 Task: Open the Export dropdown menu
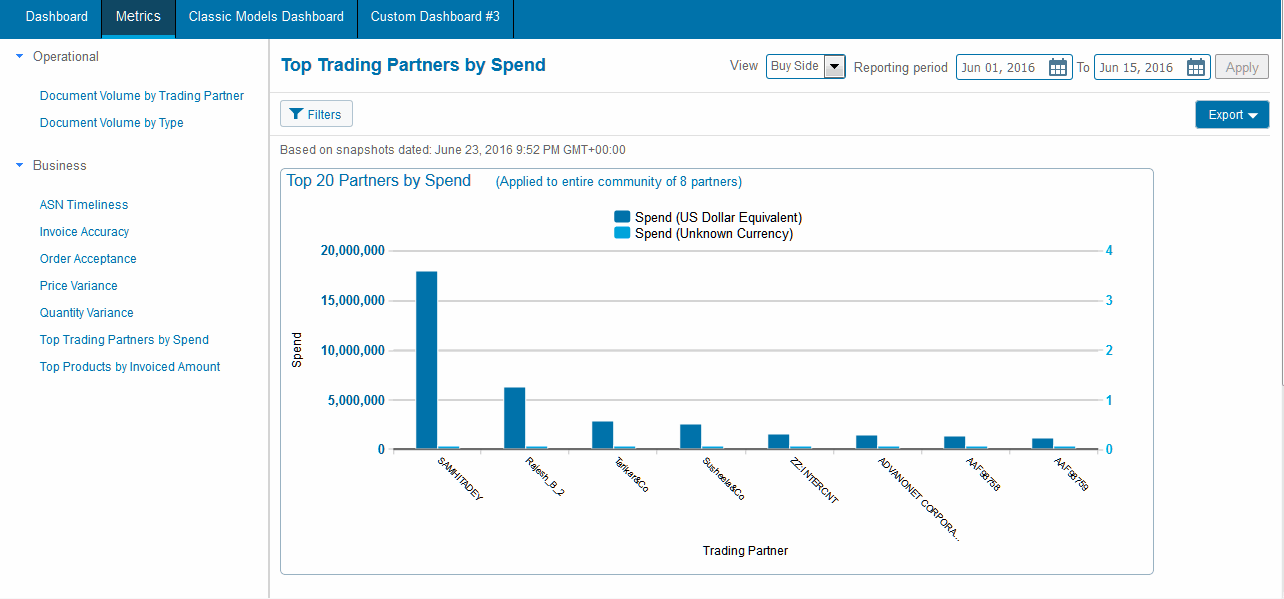tap(1232, 115)
